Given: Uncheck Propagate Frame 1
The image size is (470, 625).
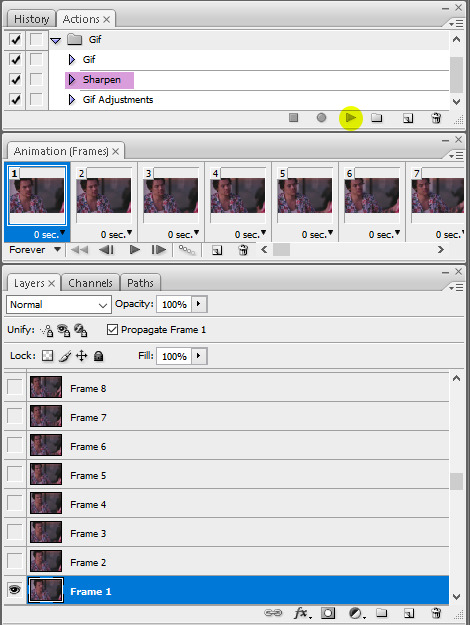Looking at the screenshot, I should (112, 330).
